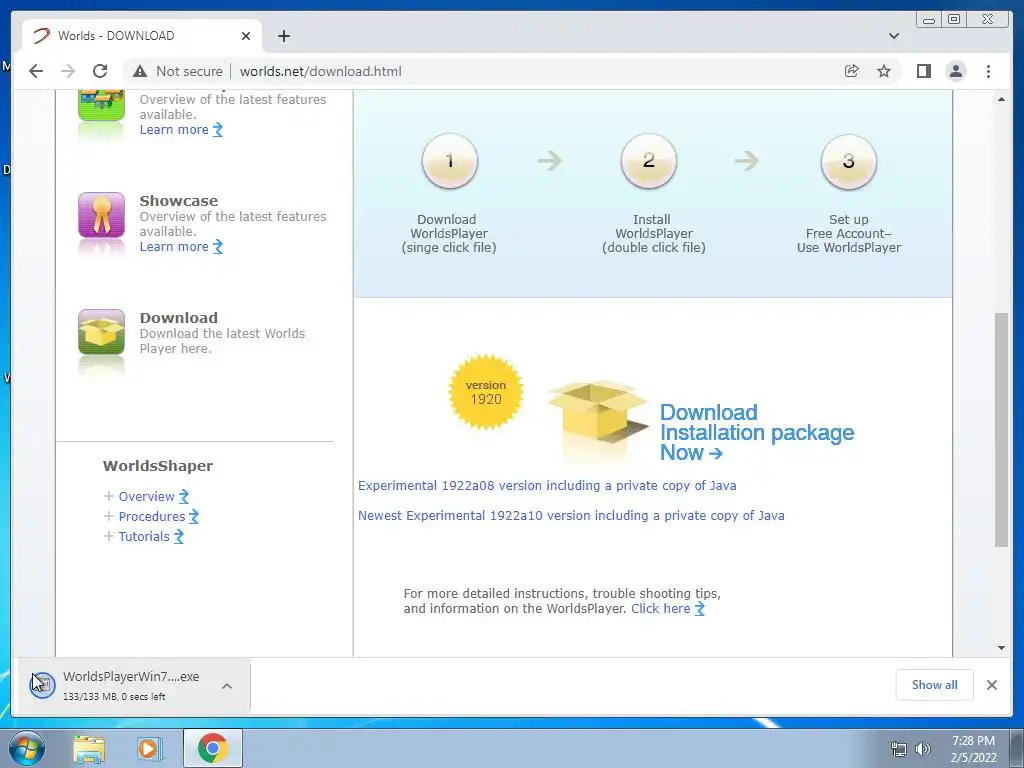Click the volume speaker tray icon
This screenshot has width=1024, height=768.
pyautogui.click(x=923, y=749)
